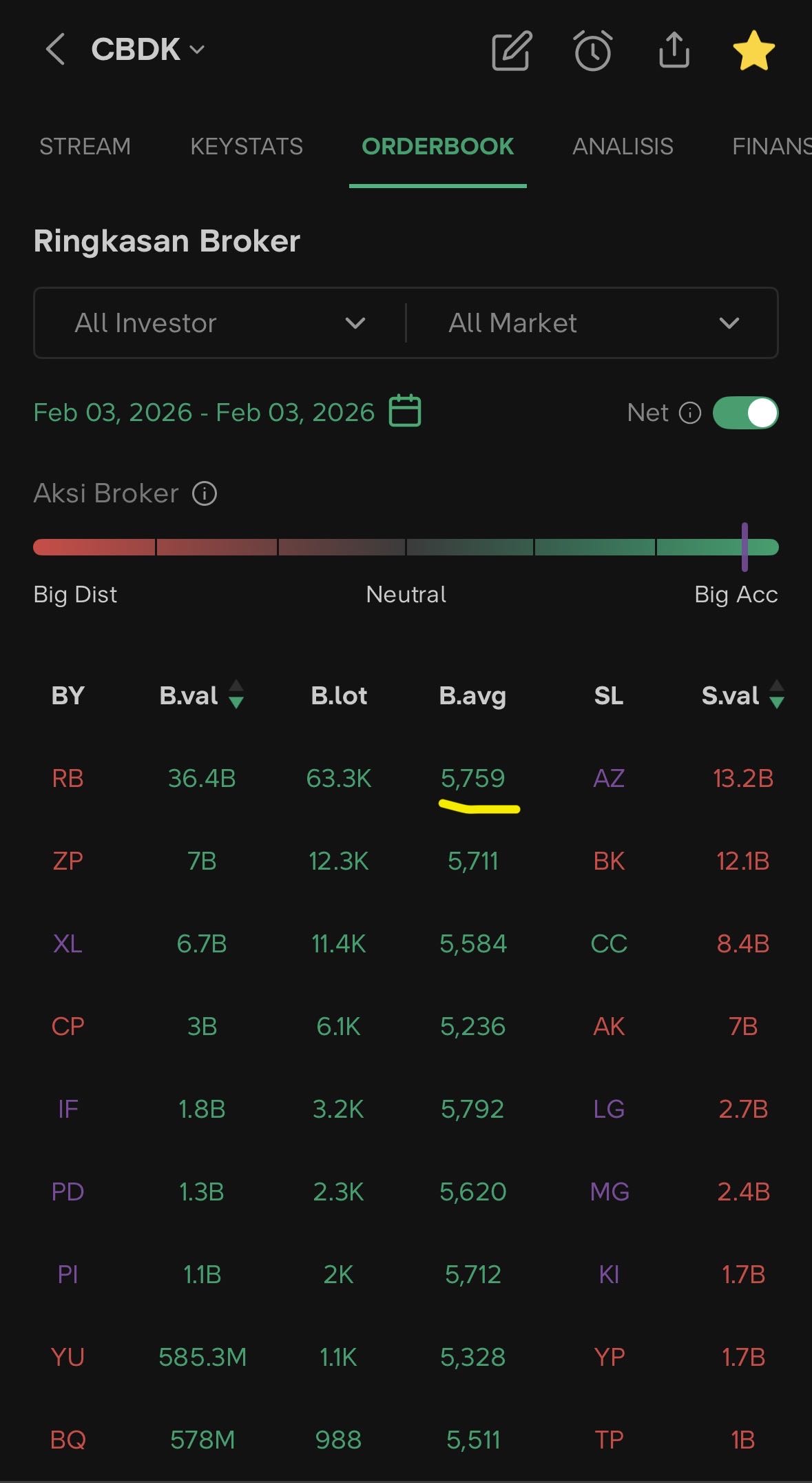
Task: Tap the info icon beside Net
Action: [689, 413]
